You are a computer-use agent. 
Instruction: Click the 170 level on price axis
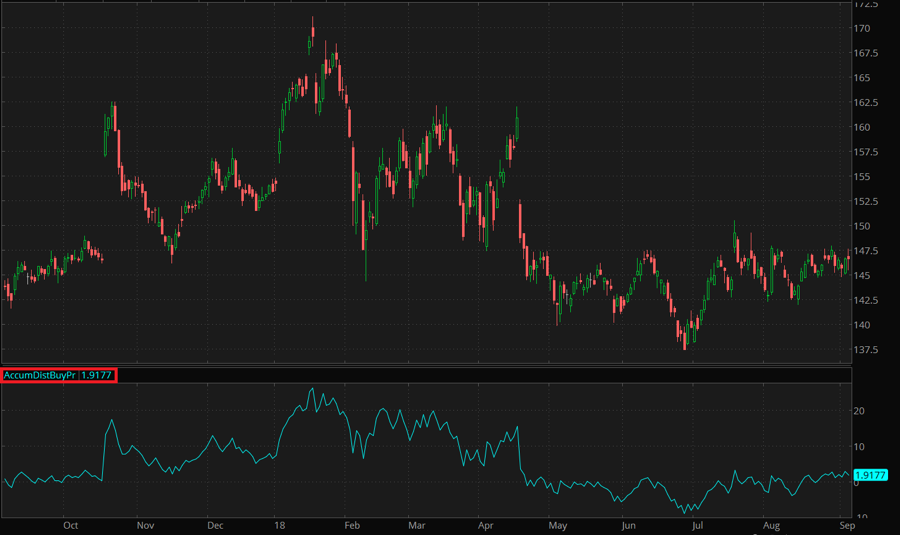click(862, 28)
